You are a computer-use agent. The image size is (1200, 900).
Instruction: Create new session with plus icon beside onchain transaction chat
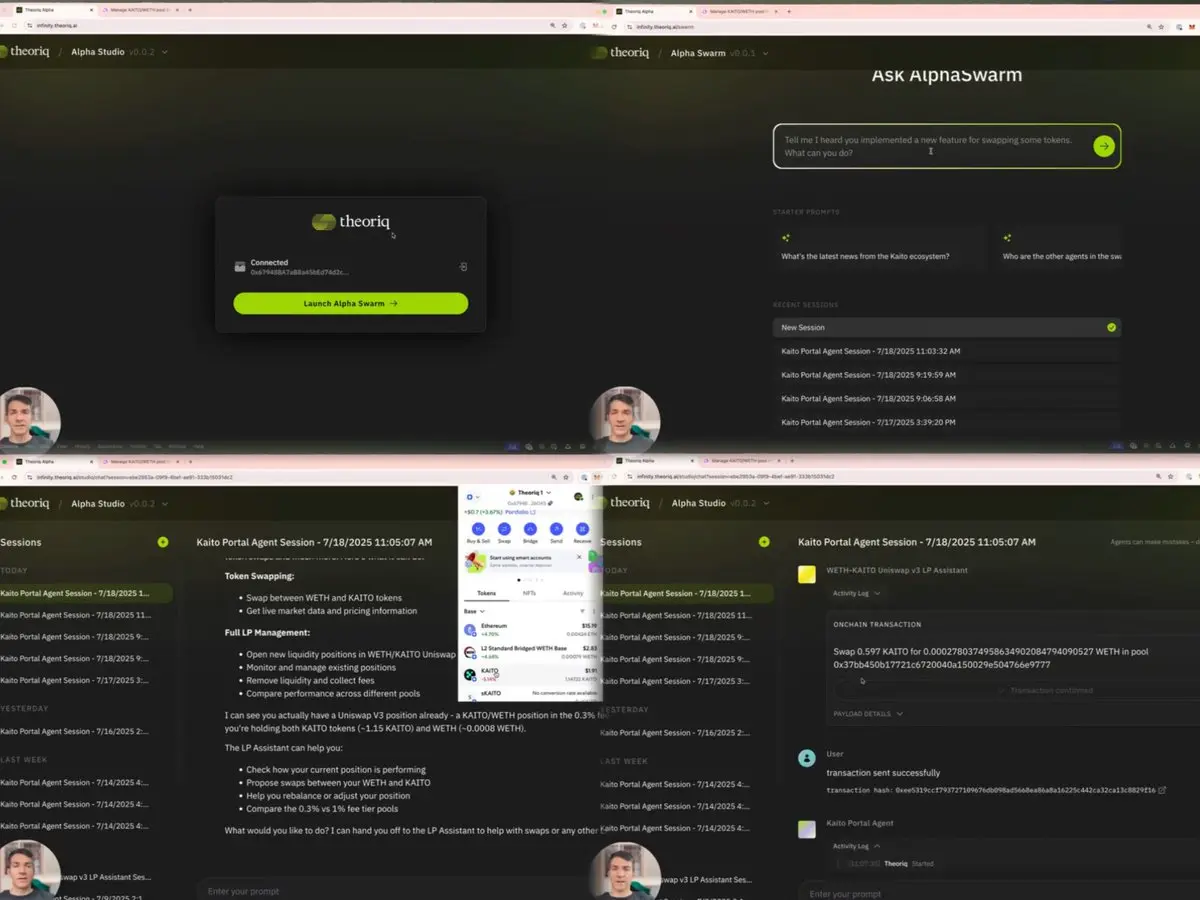(x=764, y=542)
